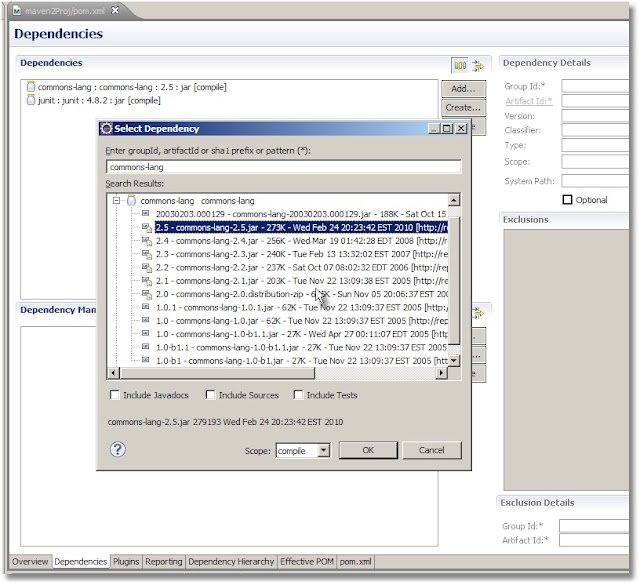Enable the Include Javadocs checkbox
Viewport: 640px width, 585px height.
[x=115, y=395]
